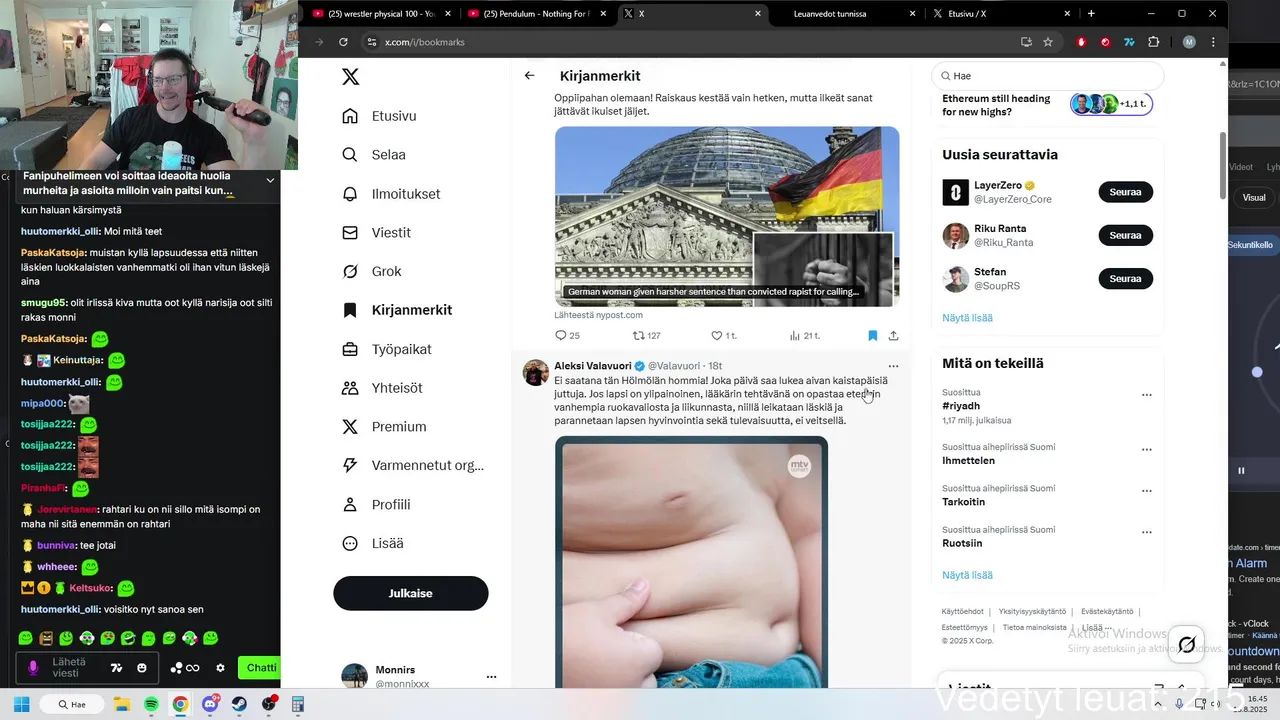Image resolution: width=1280 pixels, height=720 pixels.
Task: Open File Explorer from the taskbar
Action: (x=122, y=705)
